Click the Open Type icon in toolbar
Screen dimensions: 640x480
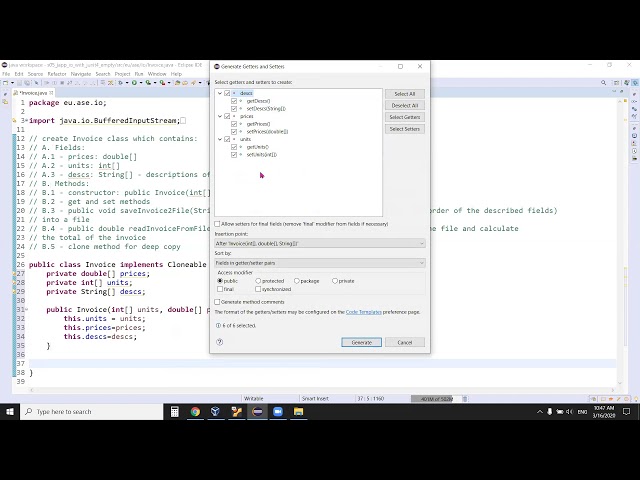tap(178, 83)
